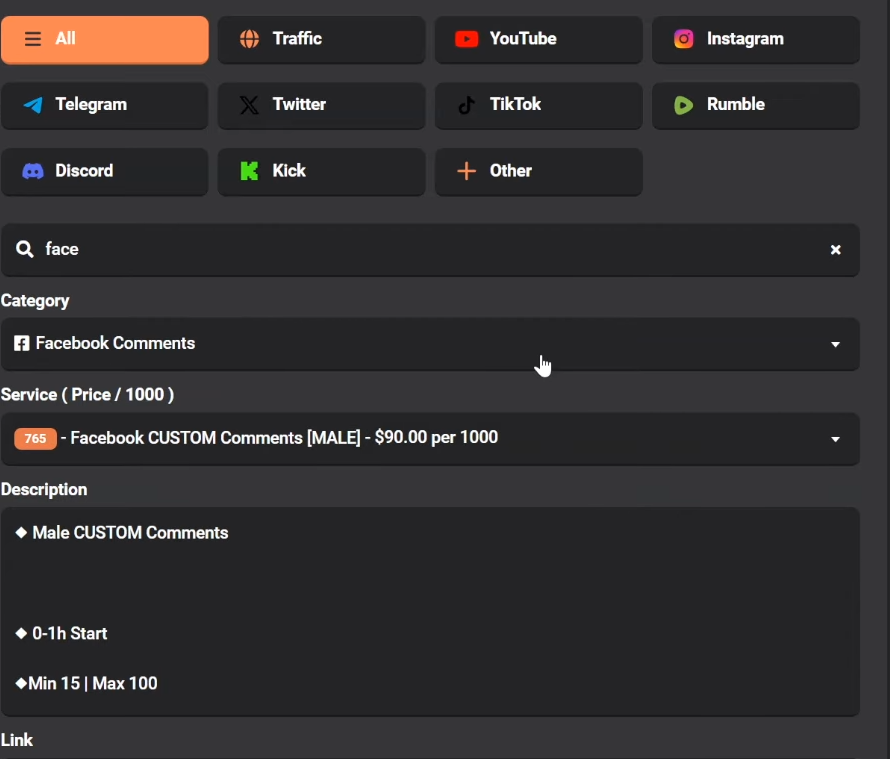Click the magnifying glass search icon
The image size is (890, 759).
(25, 249)
